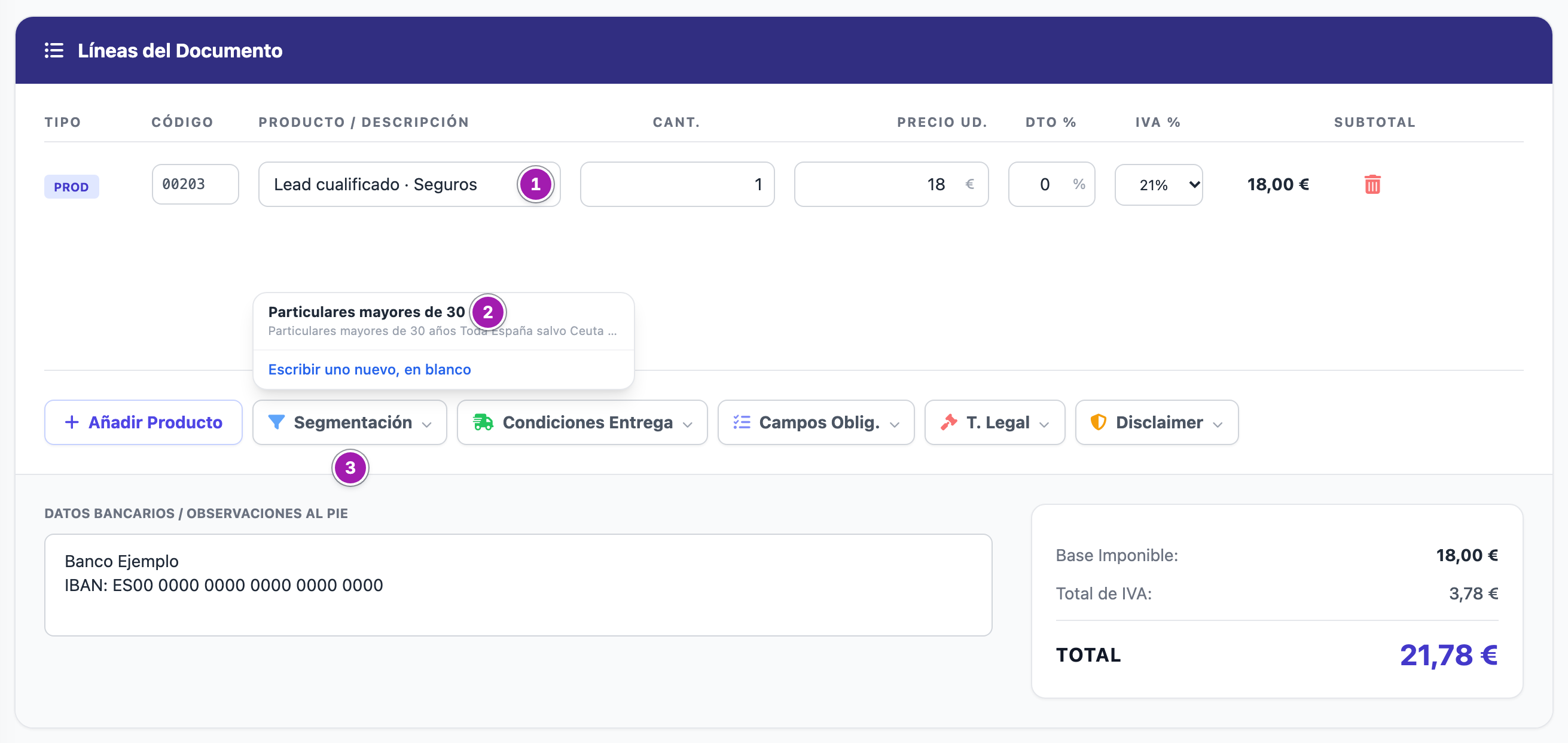Expand the T. Legal chevron

coord(1045,425)
